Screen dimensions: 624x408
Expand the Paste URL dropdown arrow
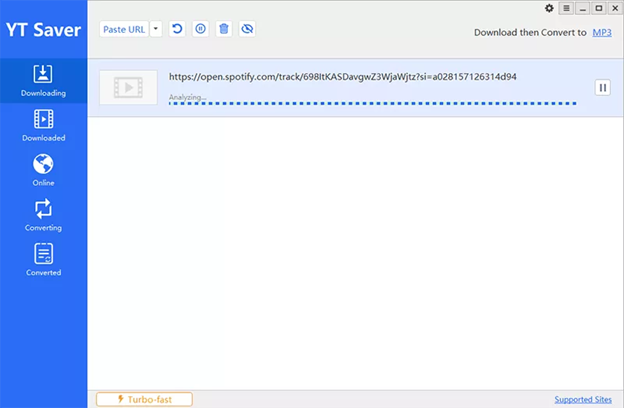(156, 29)
